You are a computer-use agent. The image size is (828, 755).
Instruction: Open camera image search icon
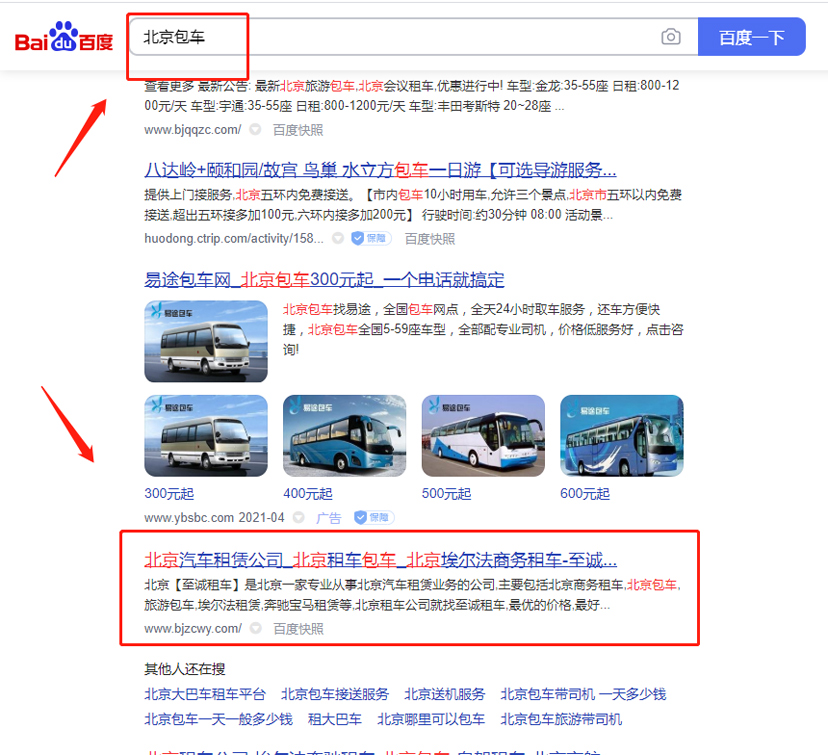pos(671,37)
